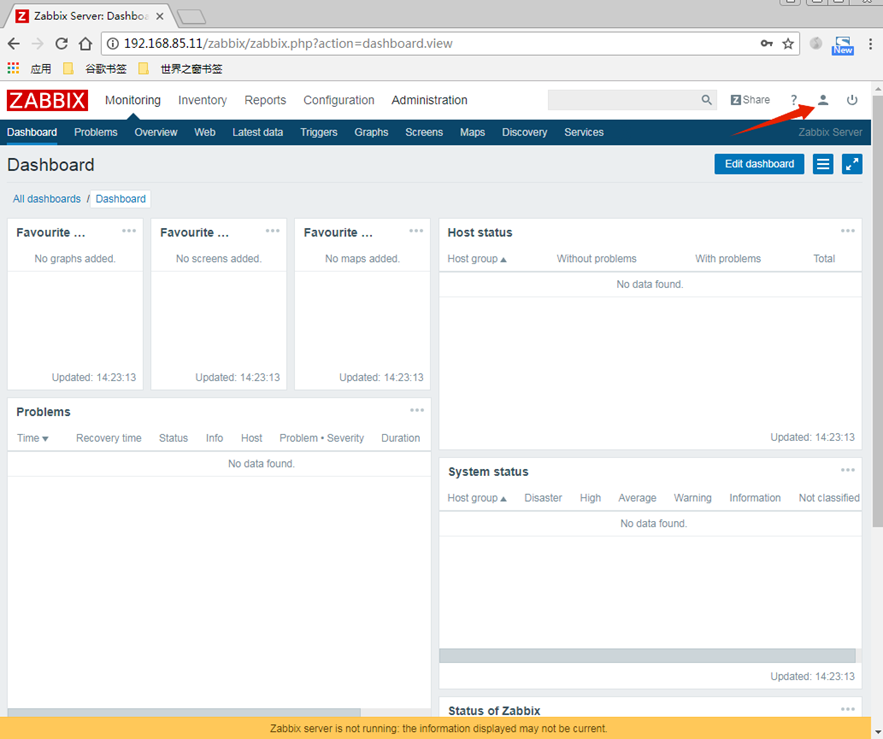Open Favourite graphs widget menu dots

(x=129, y=231)
